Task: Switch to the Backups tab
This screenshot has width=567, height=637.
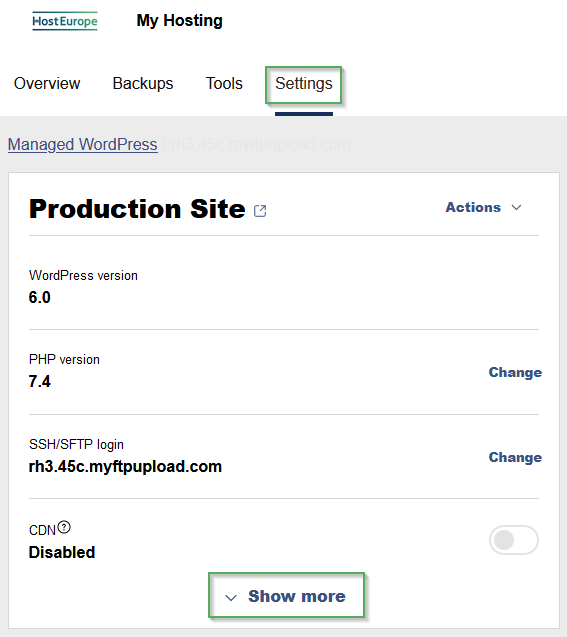Action: (x=143, y=83)
